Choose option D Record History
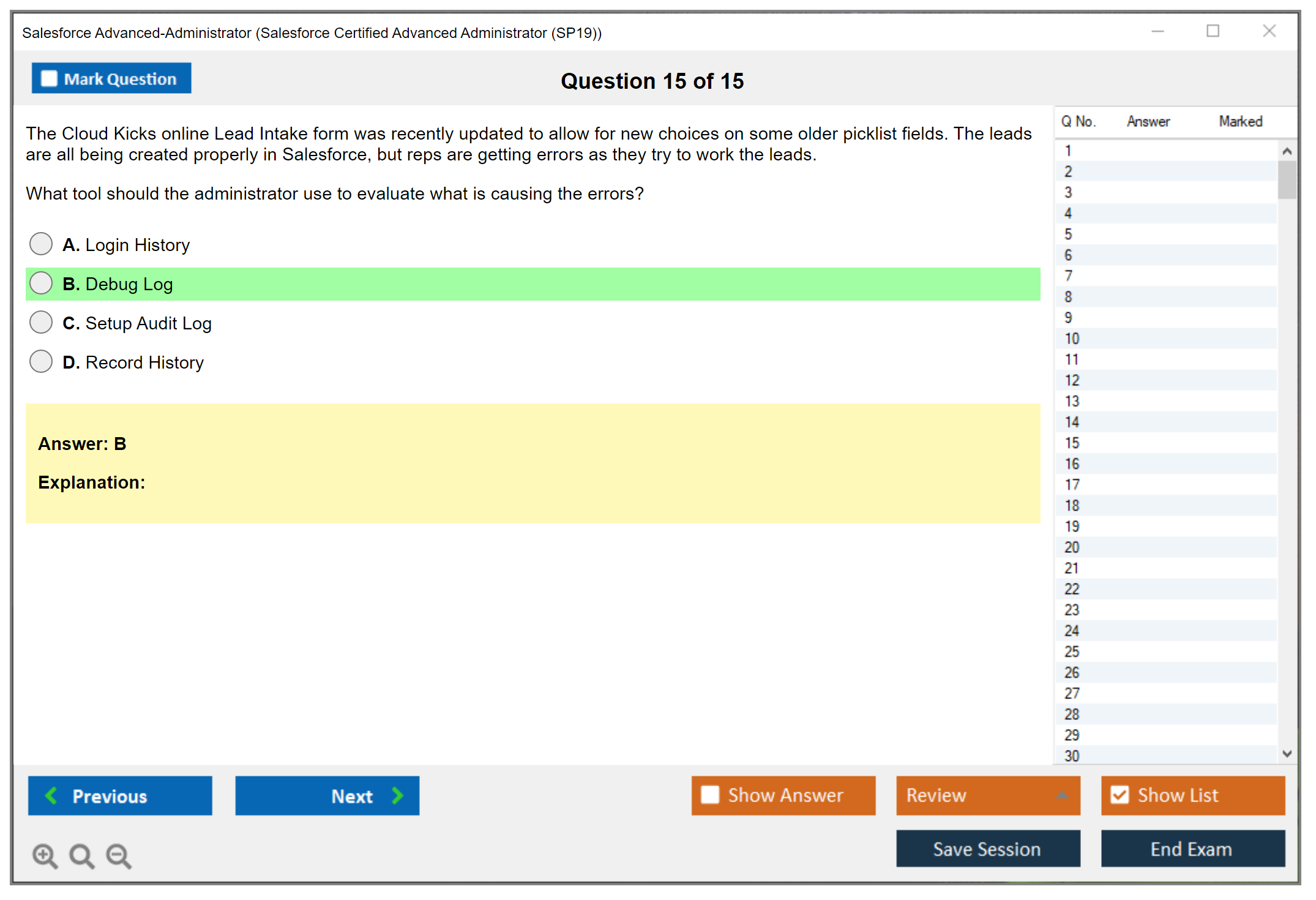The height and width of the screenshot is (900, 1316). [41, 361]
